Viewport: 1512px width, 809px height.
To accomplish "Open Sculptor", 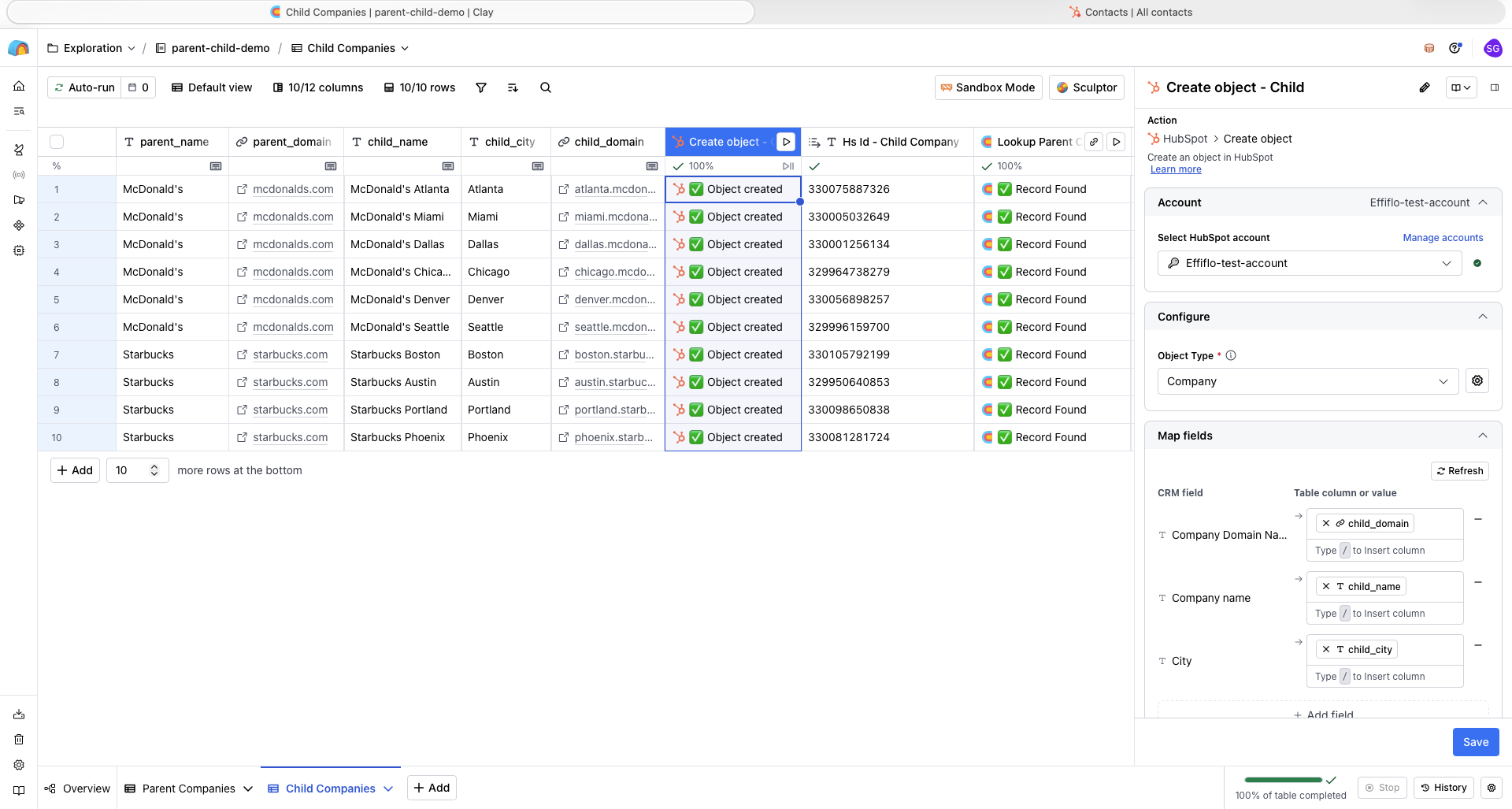I will 1087,87.
